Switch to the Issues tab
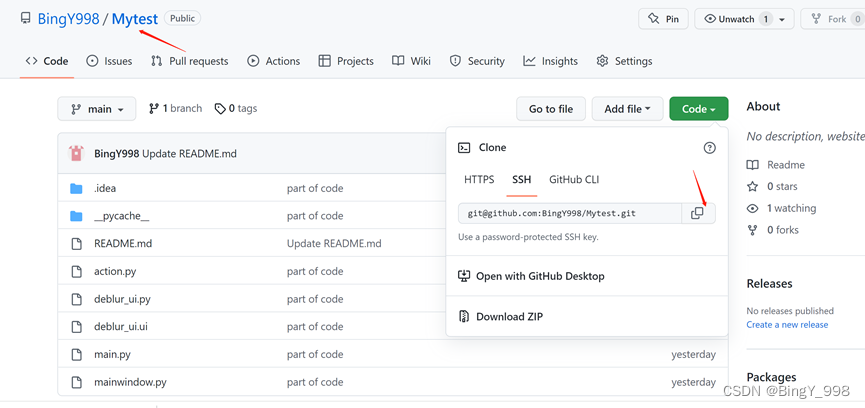The width and height of the screenshot is (865, 408). click(x=109, y=61)
